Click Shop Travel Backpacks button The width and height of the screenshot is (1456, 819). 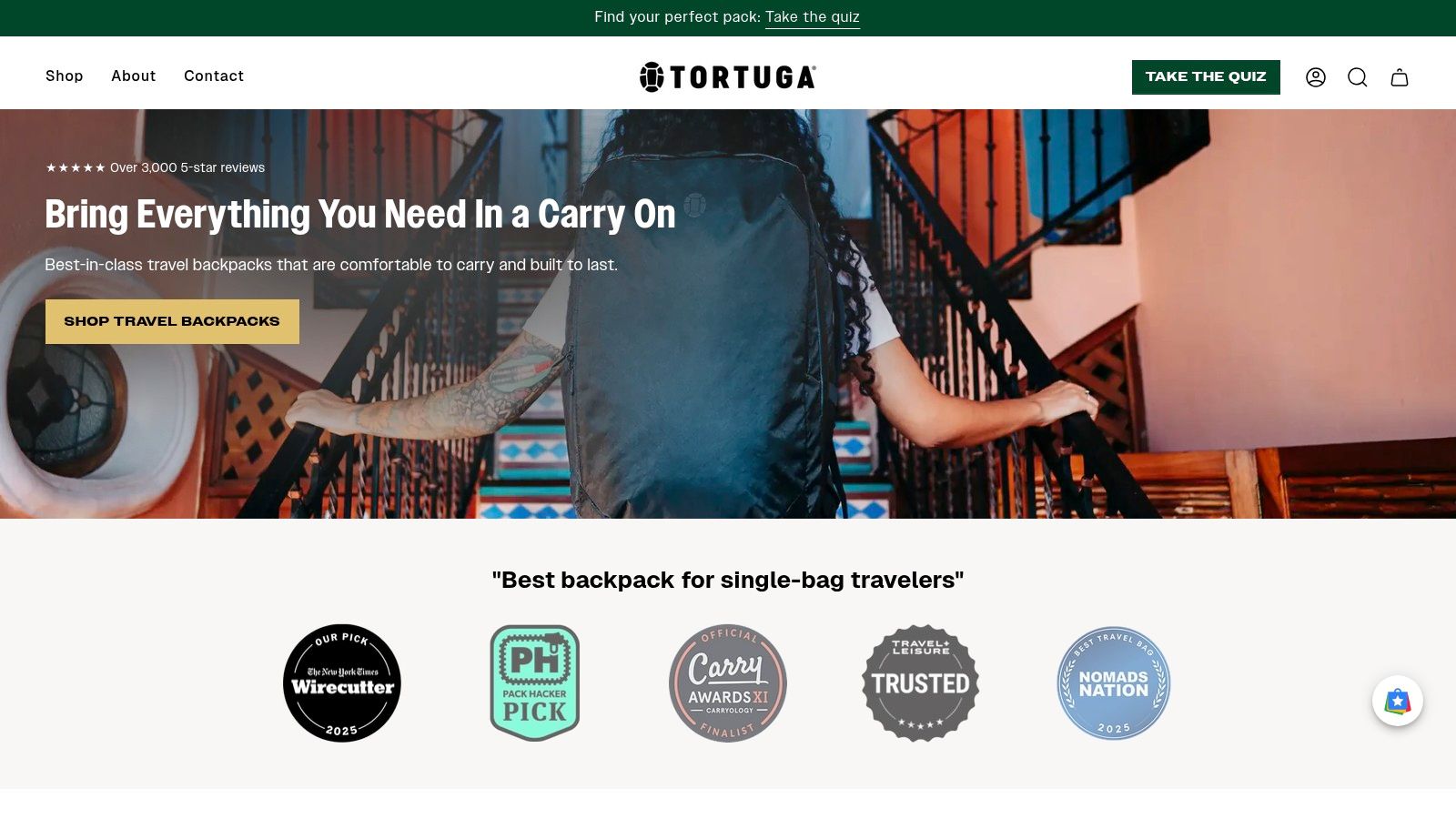click(172, 321)
